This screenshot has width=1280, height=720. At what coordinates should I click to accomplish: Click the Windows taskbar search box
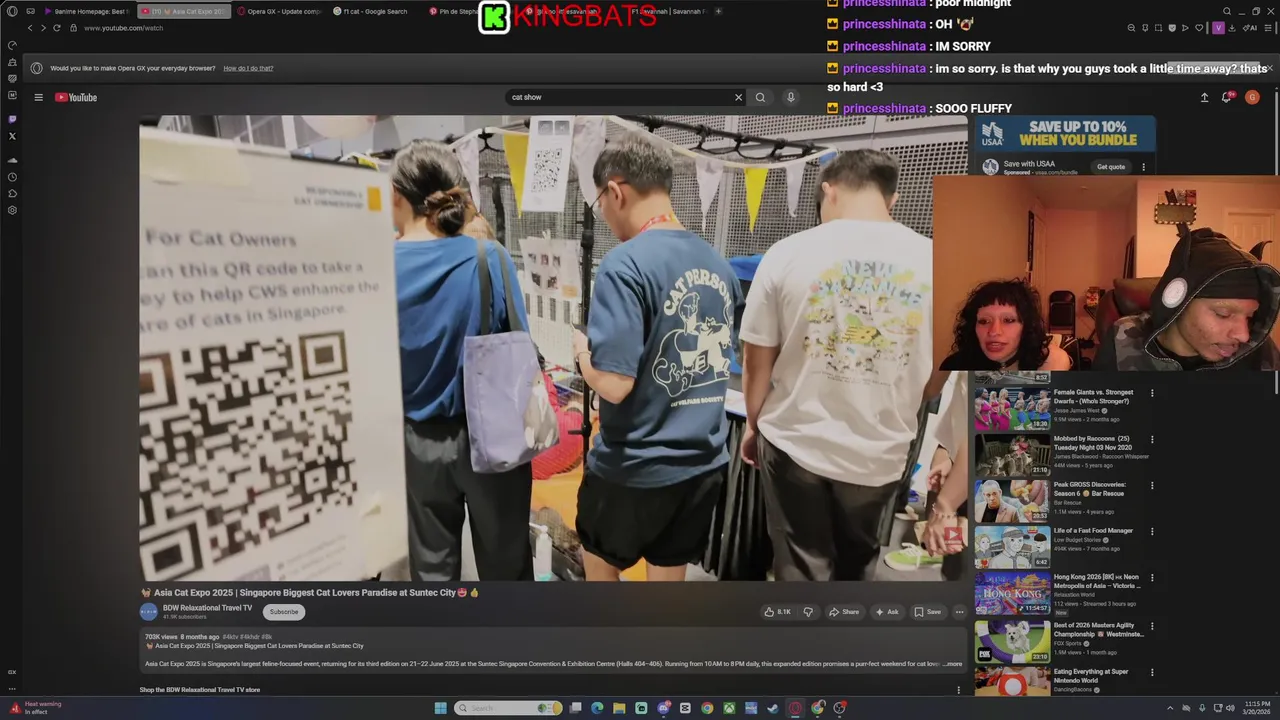(509, 708)
